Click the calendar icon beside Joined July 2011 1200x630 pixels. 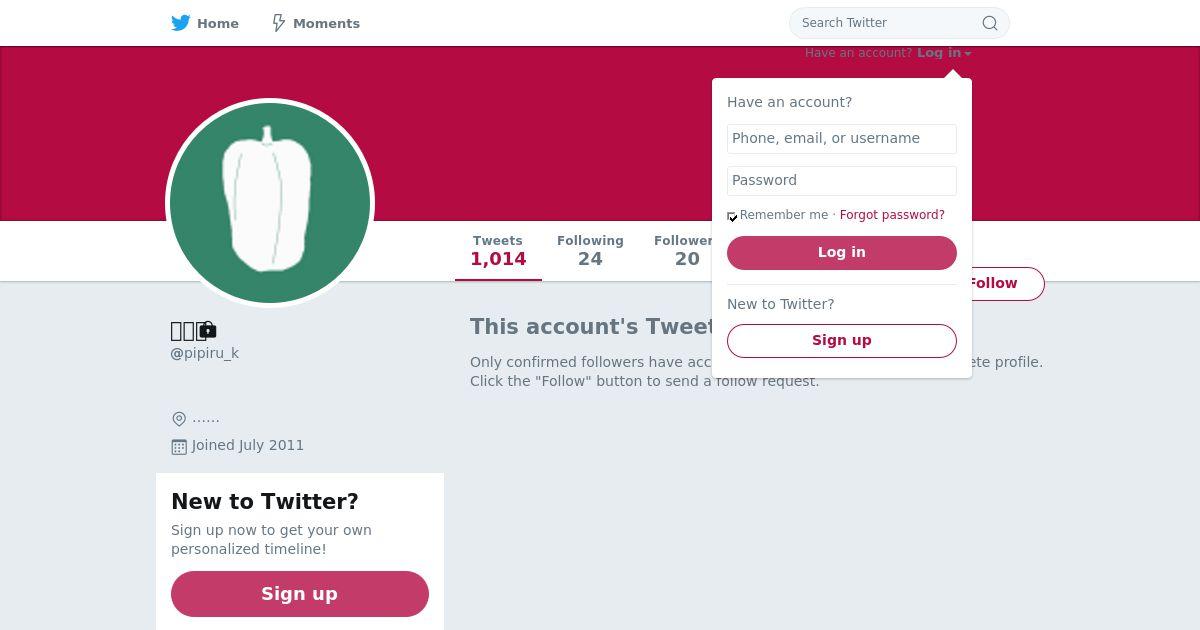point(179,447)
